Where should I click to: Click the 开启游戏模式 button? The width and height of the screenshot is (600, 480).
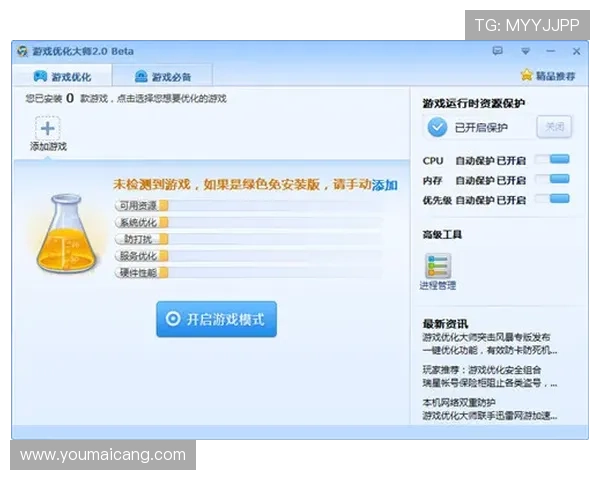coord(216,319)
